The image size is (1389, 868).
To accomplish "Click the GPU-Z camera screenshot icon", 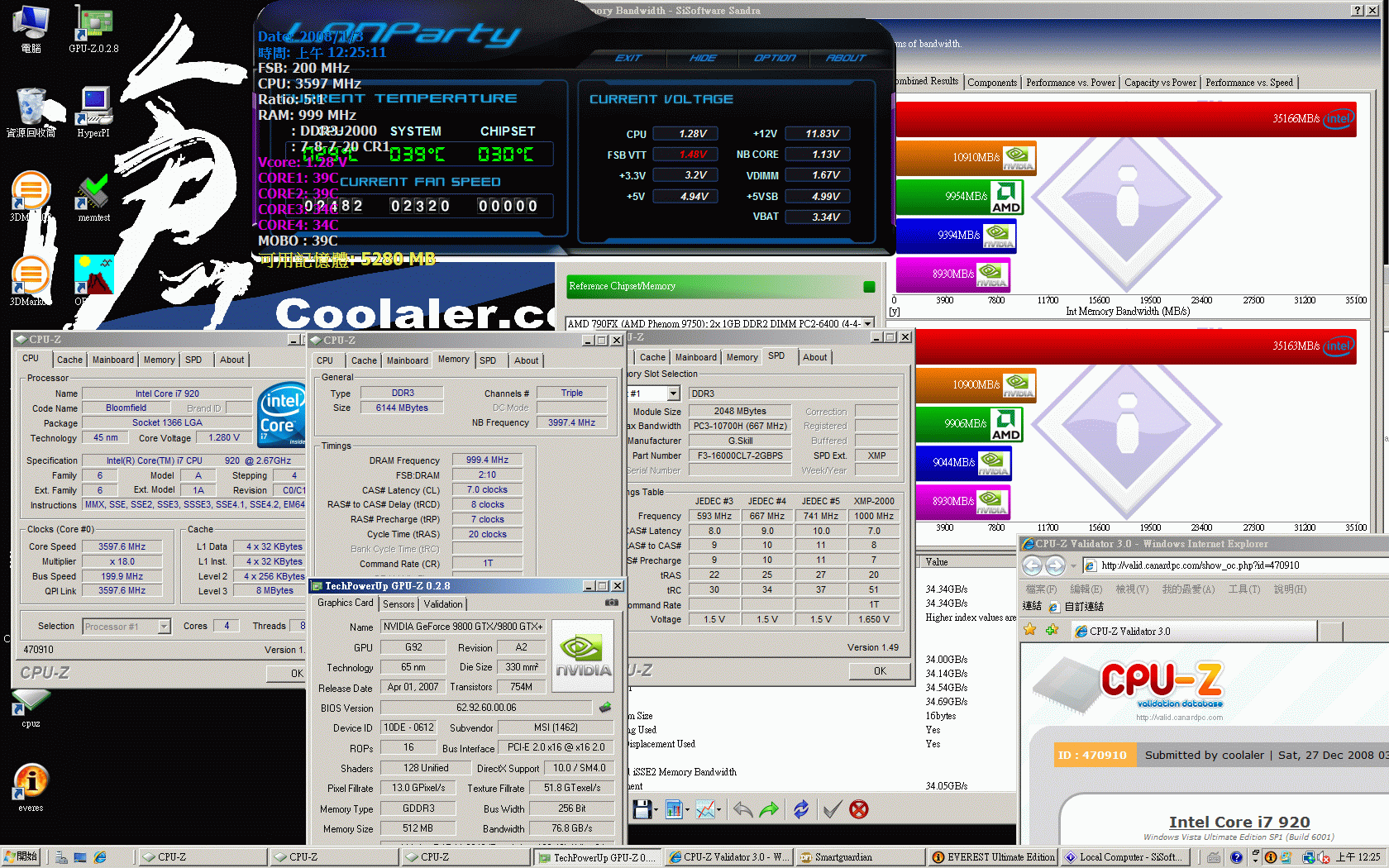I will pos(612,603).
